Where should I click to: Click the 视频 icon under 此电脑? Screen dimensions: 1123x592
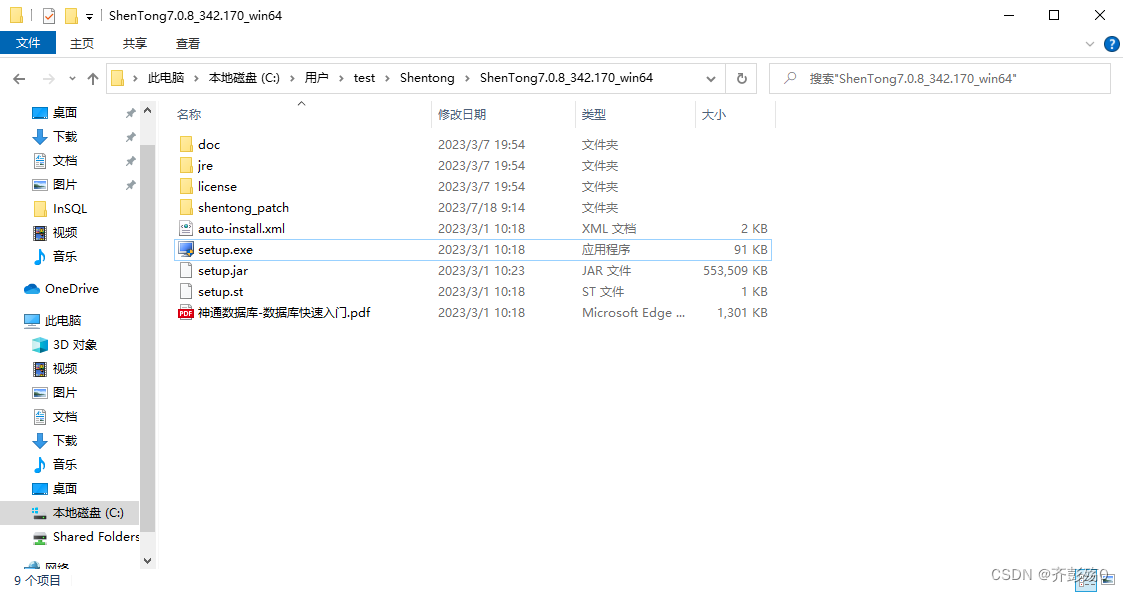[40, 368]
